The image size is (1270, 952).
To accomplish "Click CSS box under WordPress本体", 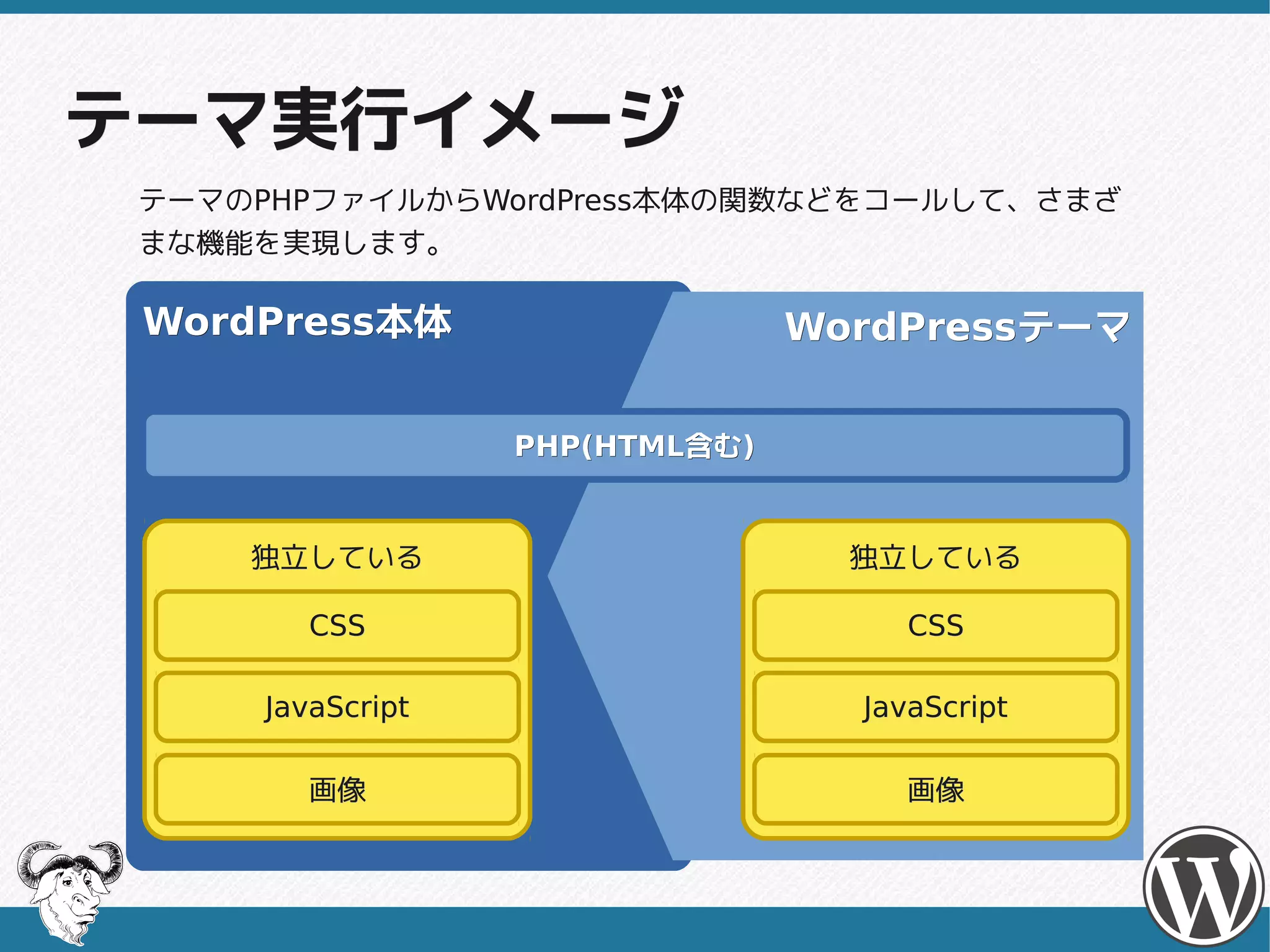I will coord(337,625).
